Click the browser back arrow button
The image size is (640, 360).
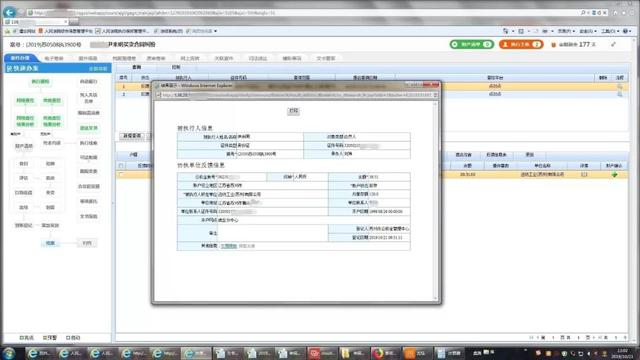9,12
